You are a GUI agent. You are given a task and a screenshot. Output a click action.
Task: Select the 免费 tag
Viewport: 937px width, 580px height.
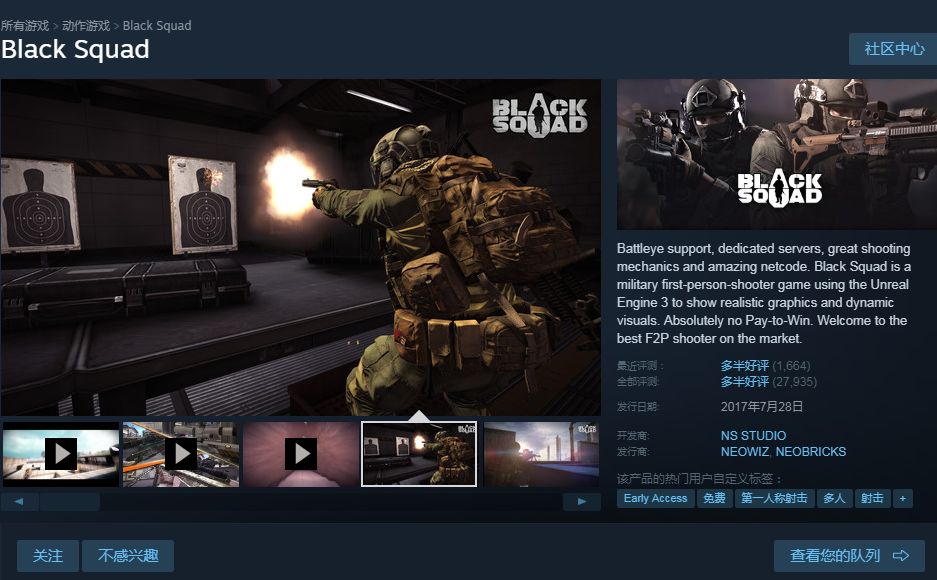(x=714, y=498)
